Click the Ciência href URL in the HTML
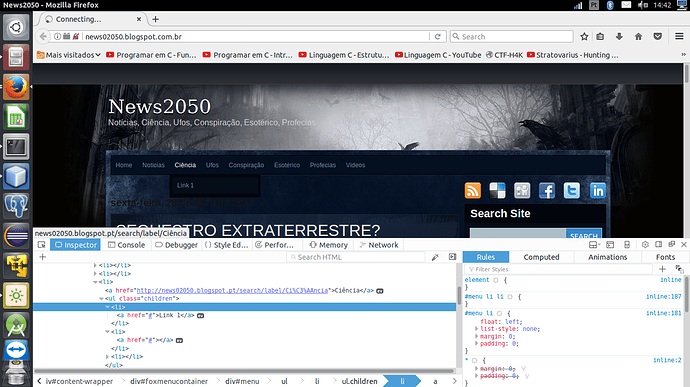This screenshot has width=690, height=387. (x=232, y=291)
